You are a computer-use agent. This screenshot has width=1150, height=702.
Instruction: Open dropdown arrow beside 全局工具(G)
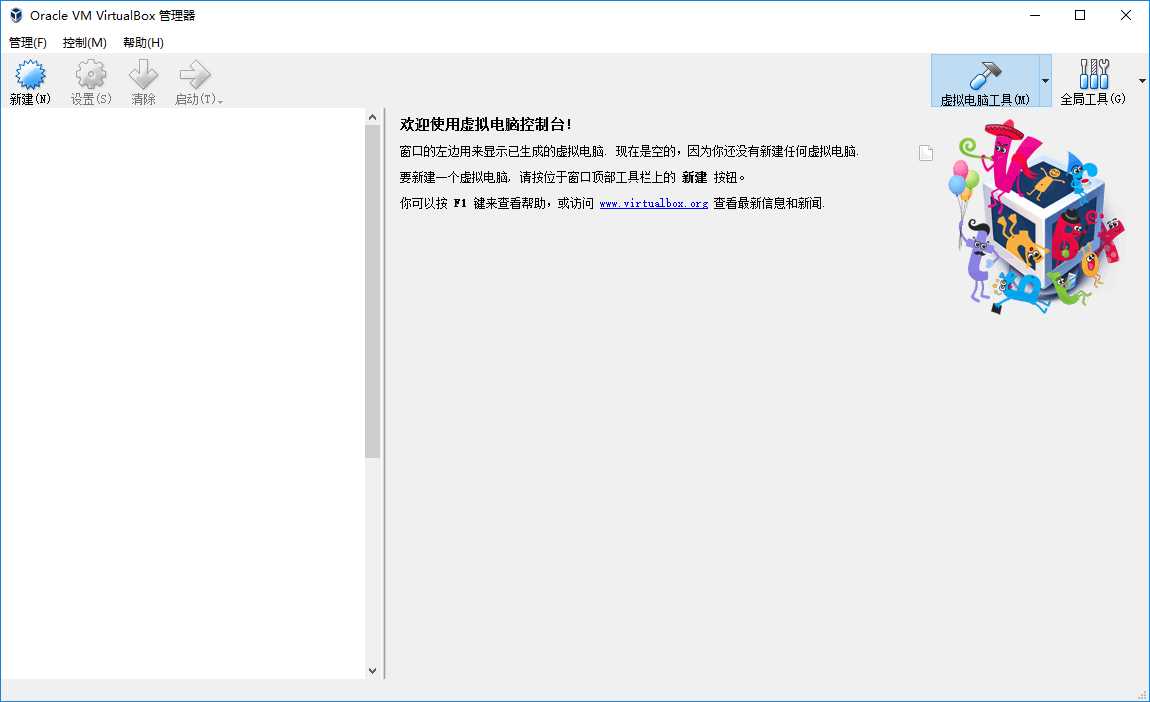click(x=1142, y=81)
